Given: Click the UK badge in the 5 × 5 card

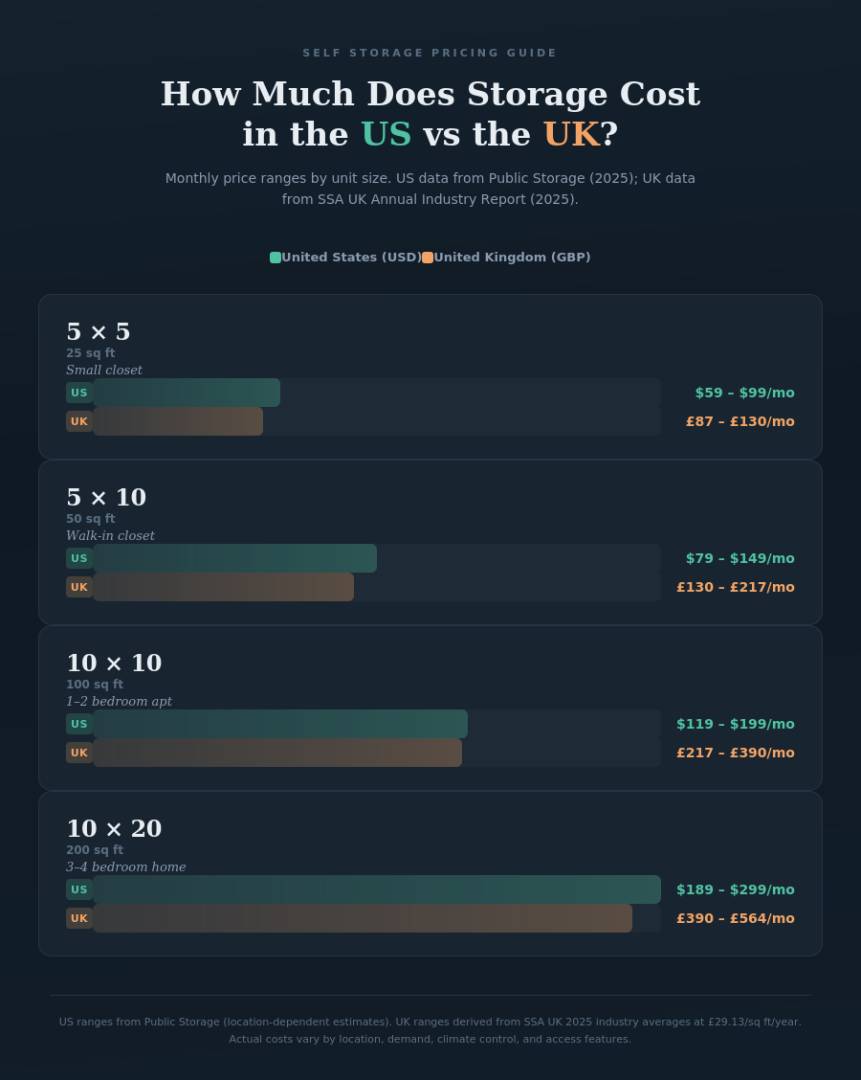Looking at the screenshot, I should [79, 422].
